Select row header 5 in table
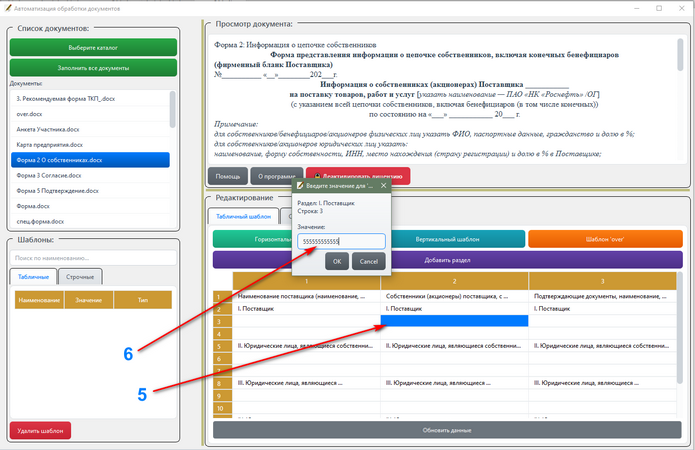Screen dimensions: 695x450 tap(223, 346)
